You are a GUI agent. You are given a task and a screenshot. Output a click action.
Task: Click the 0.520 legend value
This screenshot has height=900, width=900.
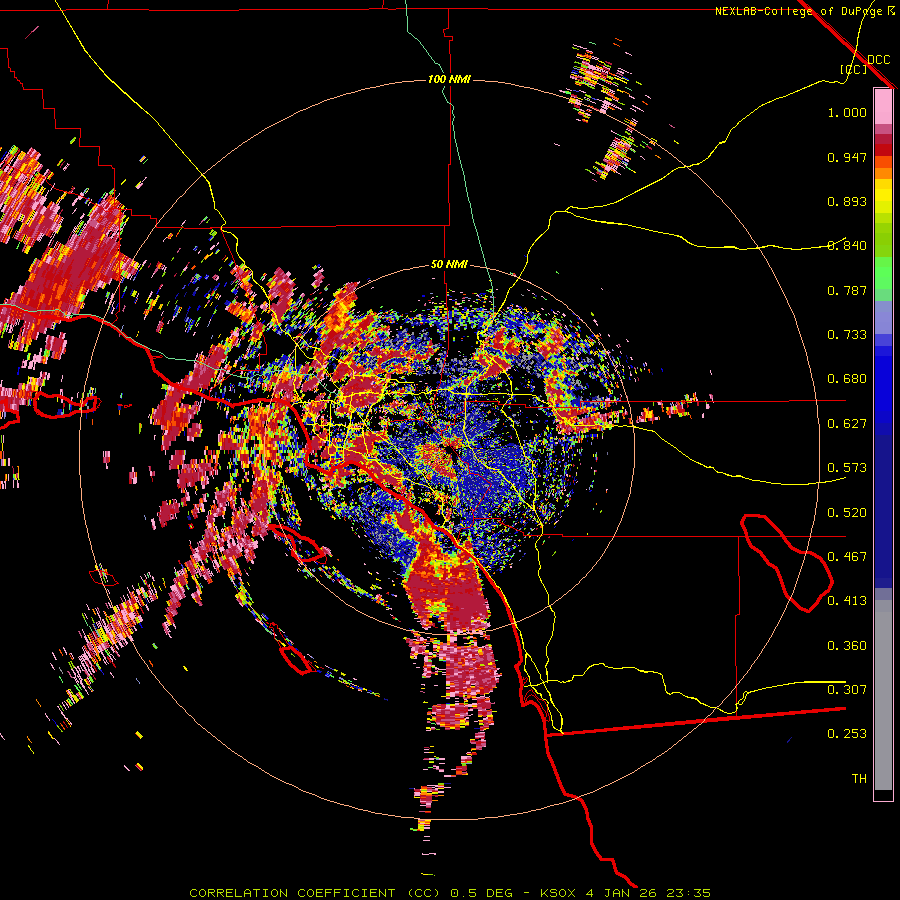tap(847, 513)
